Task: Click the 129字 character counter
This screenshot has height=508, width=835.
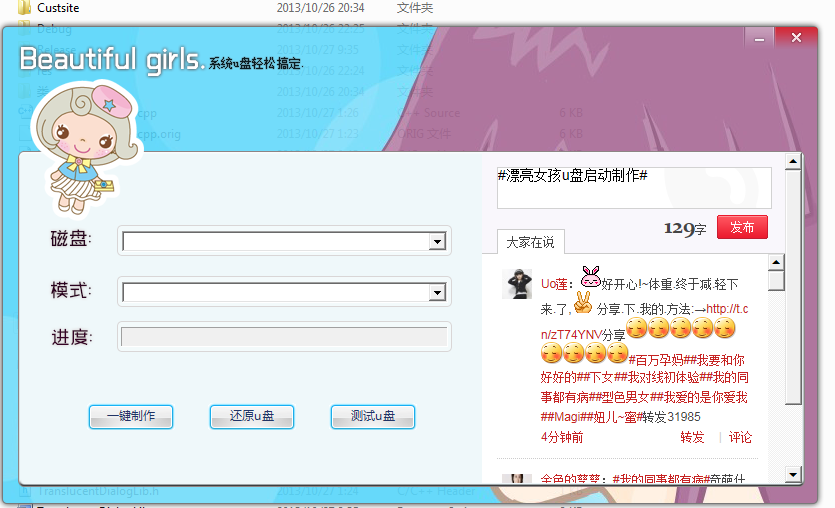Action: tap(685, 229)
